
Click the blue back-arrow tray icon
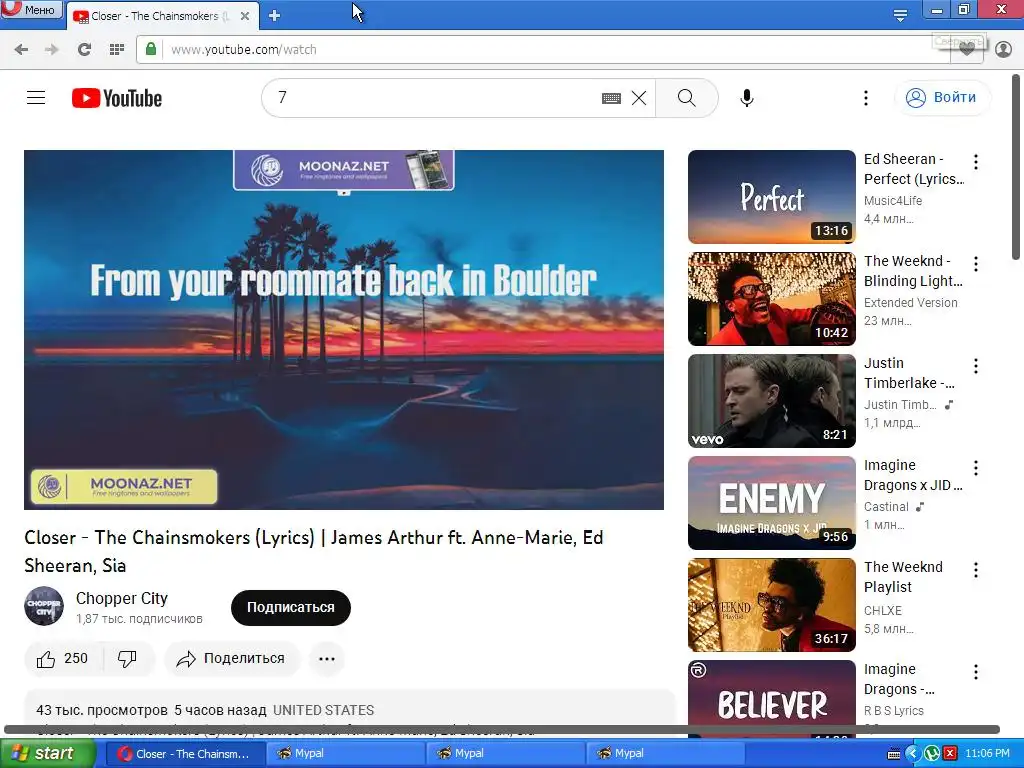(x=913, y=754)
